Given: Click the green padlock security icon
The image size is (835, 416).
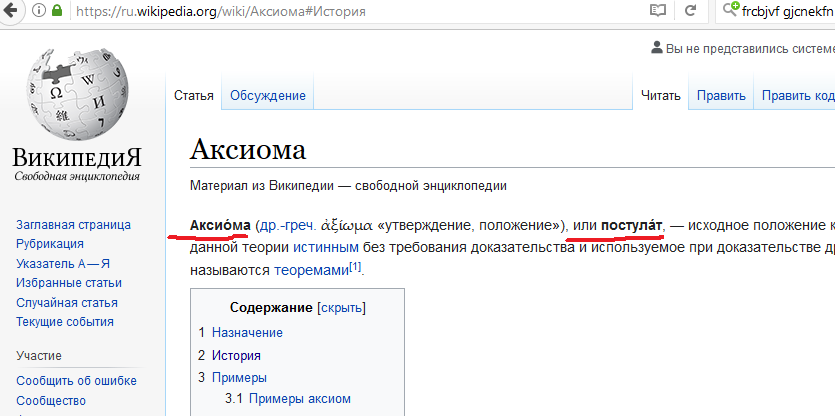Looking at the screenshot, I should coord(59,12).
